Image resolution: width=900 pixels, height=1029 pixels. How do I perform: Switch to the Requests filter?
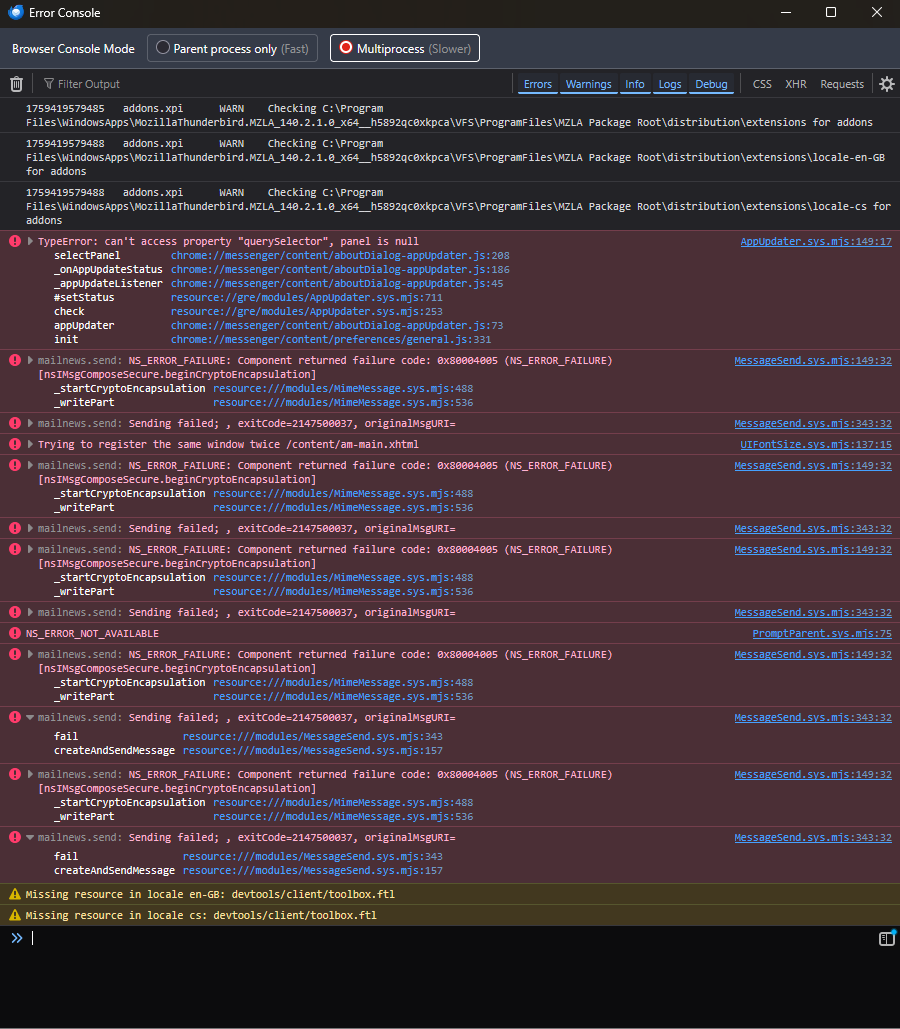click(841, 84)
